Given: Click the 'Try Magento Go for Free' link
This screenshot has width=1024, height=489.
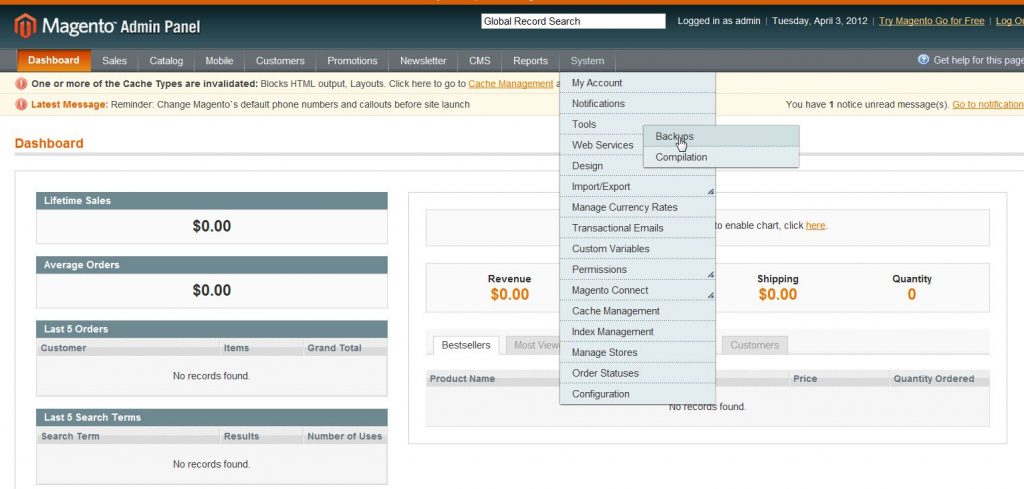Looking at the screenshot, I should 931,21.
